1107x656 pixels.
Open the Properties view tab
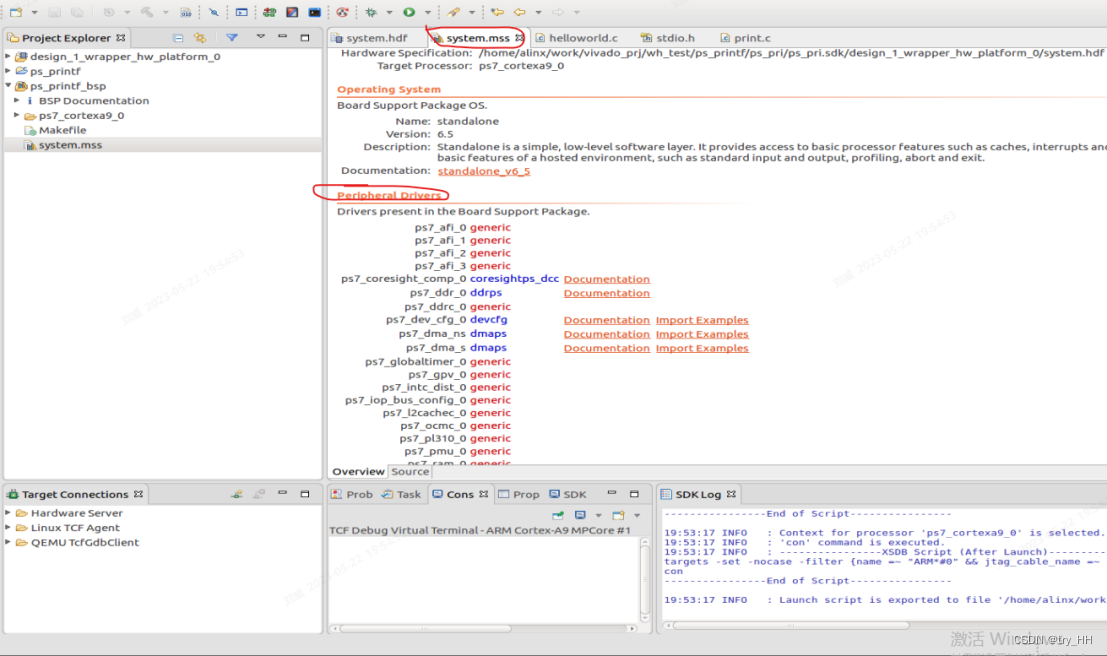[x=519, y=494]
